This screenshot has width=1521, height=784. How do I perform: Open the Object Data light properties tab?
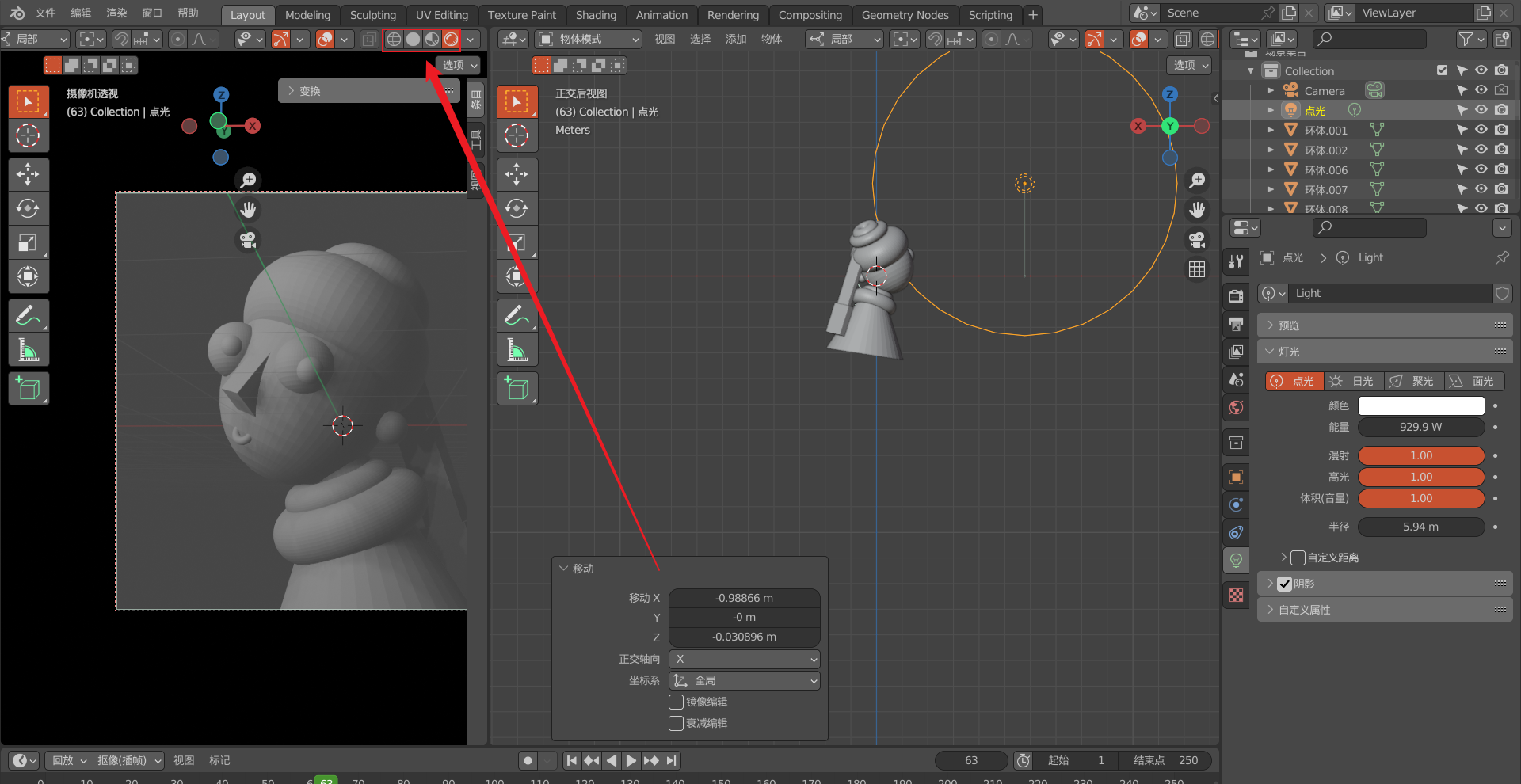pos(1236,560)
